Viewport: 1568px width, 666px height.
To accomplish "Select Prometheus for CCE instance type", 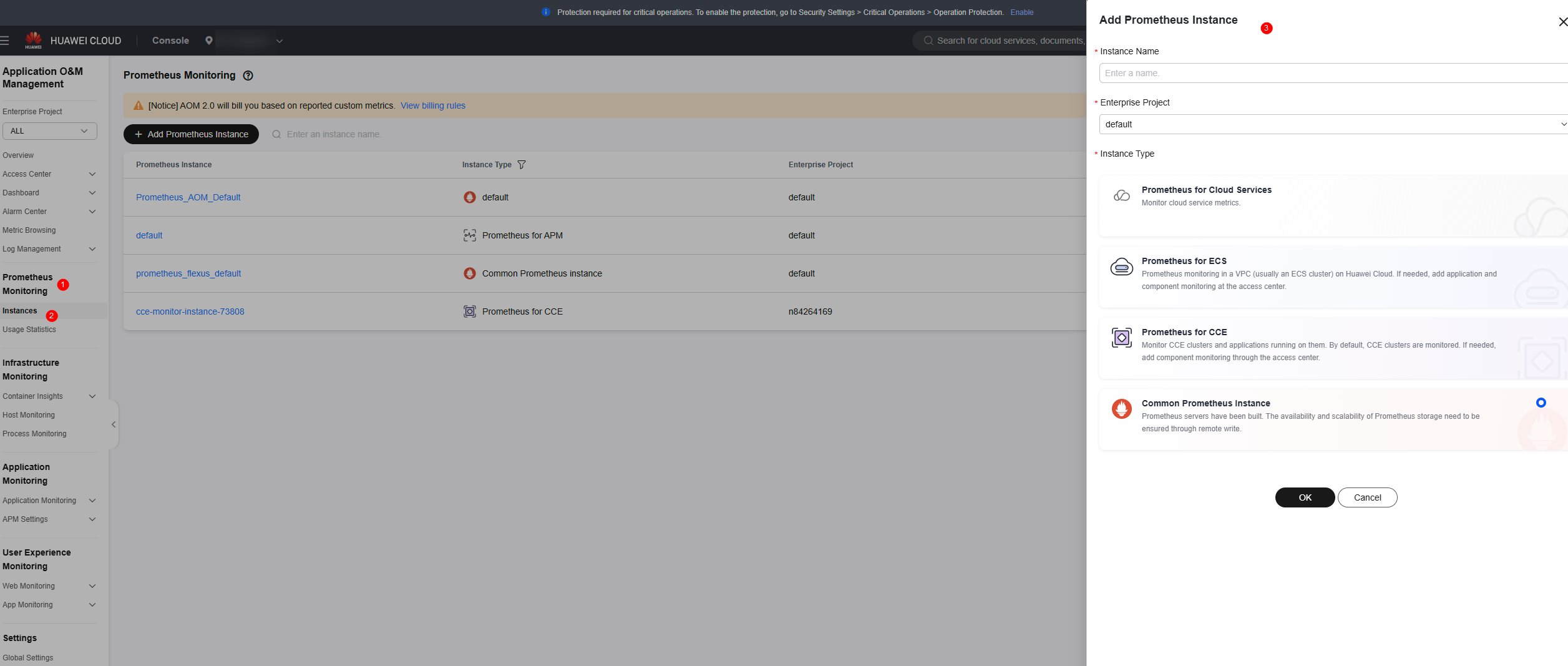I will coord(1333,348).
